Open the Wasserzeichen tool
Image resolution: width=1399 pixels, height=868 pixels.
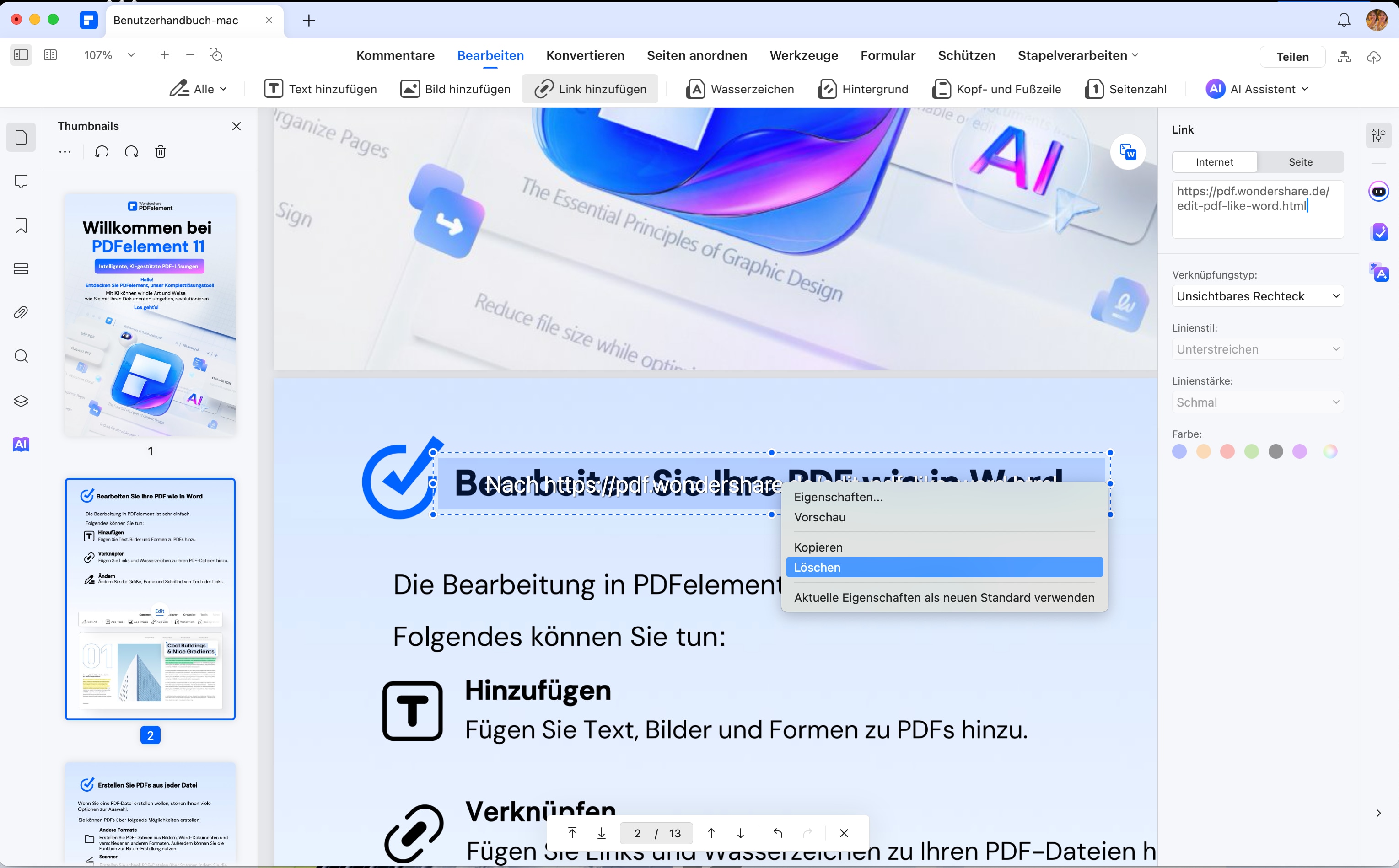coord(740,89)
